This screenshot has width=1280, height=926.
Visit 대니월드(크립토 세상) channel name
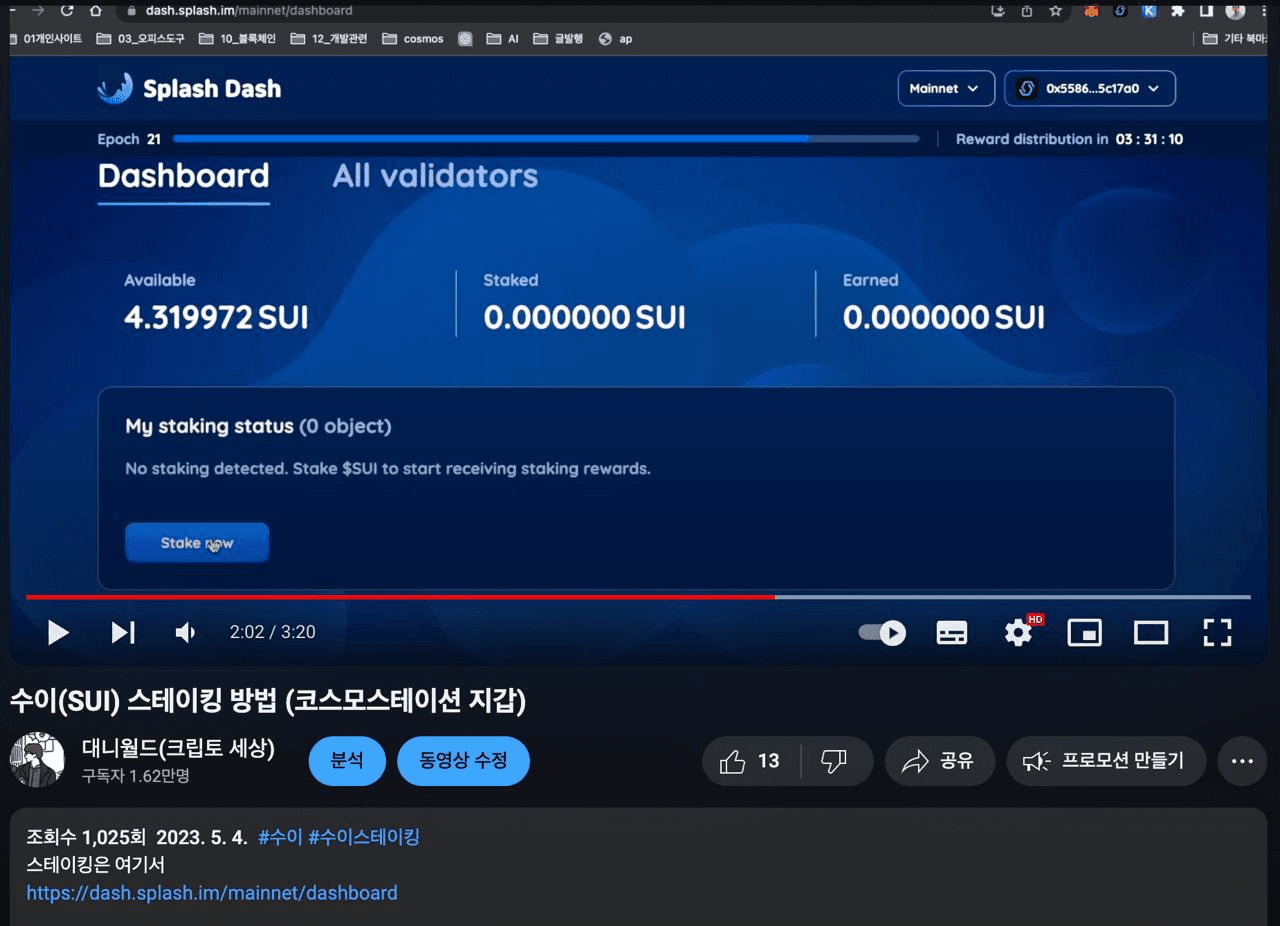[178, 748]
